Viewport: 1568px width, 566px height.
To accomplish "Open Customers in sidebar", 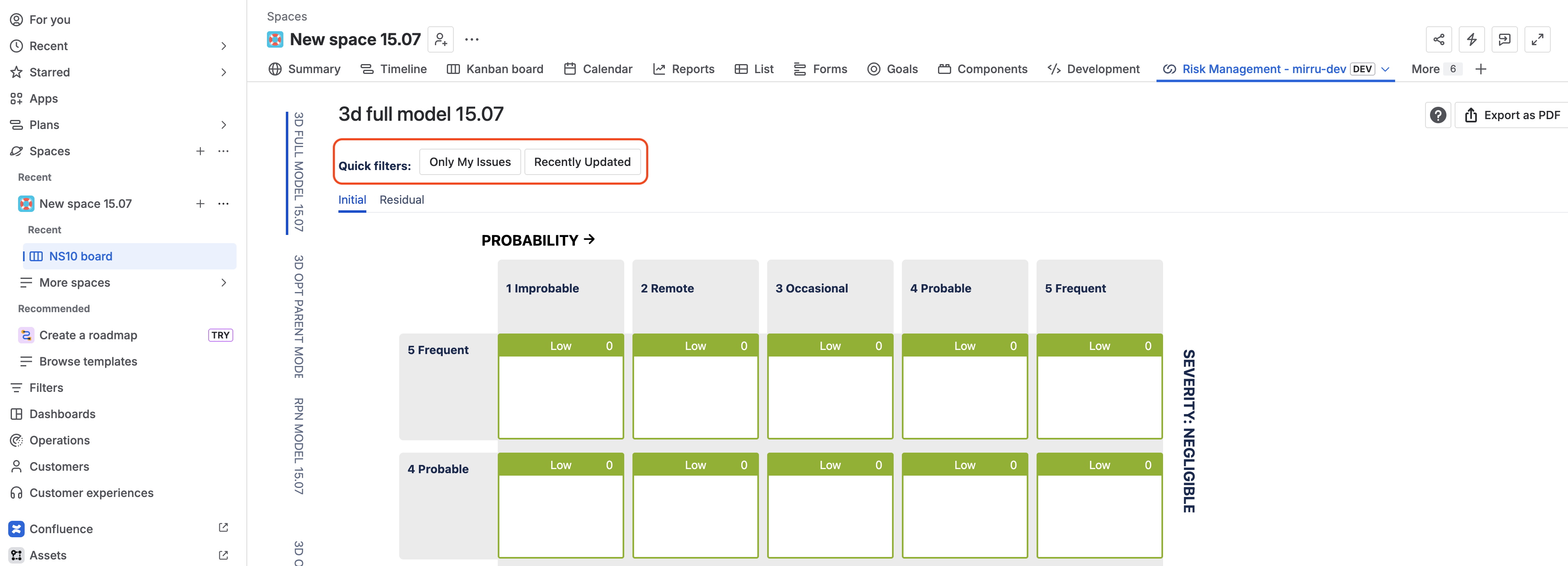I will pos(59,467).
